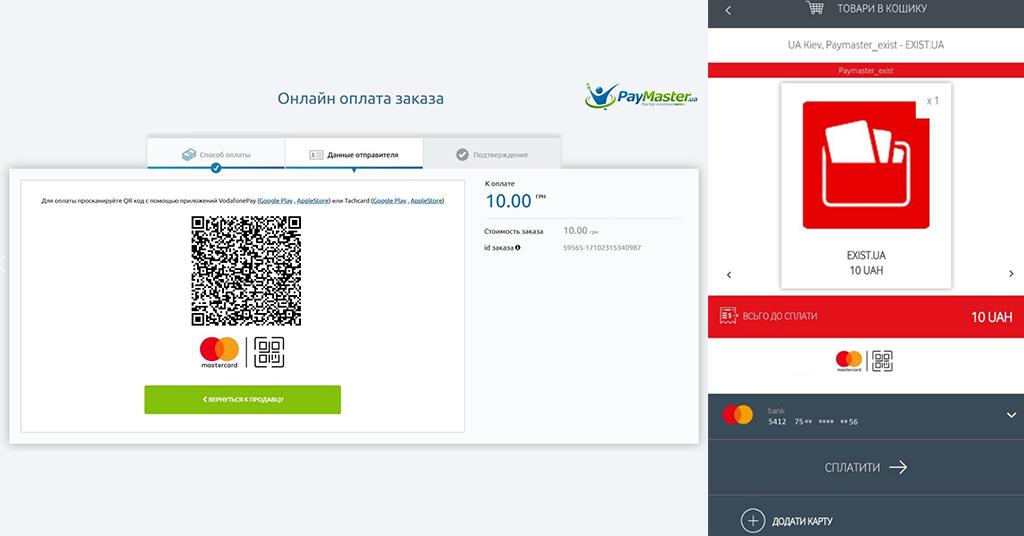Screen dimensions: 1024x536
Task: Go back with the top-left arrow
Action: pyautogui.click(x=728, y=10)
